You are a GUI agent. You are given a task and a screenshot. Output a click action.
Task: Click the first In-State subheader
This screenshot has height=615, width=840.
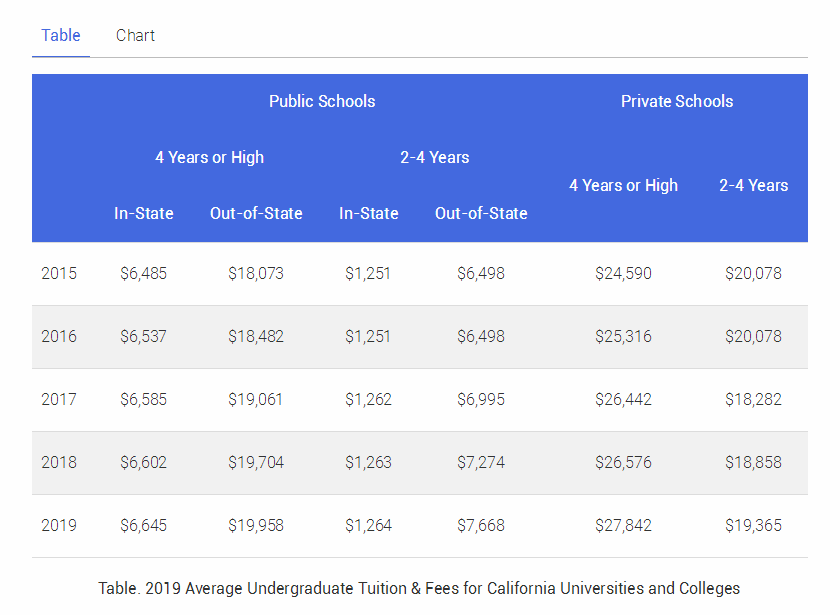(x=143, y=213)
